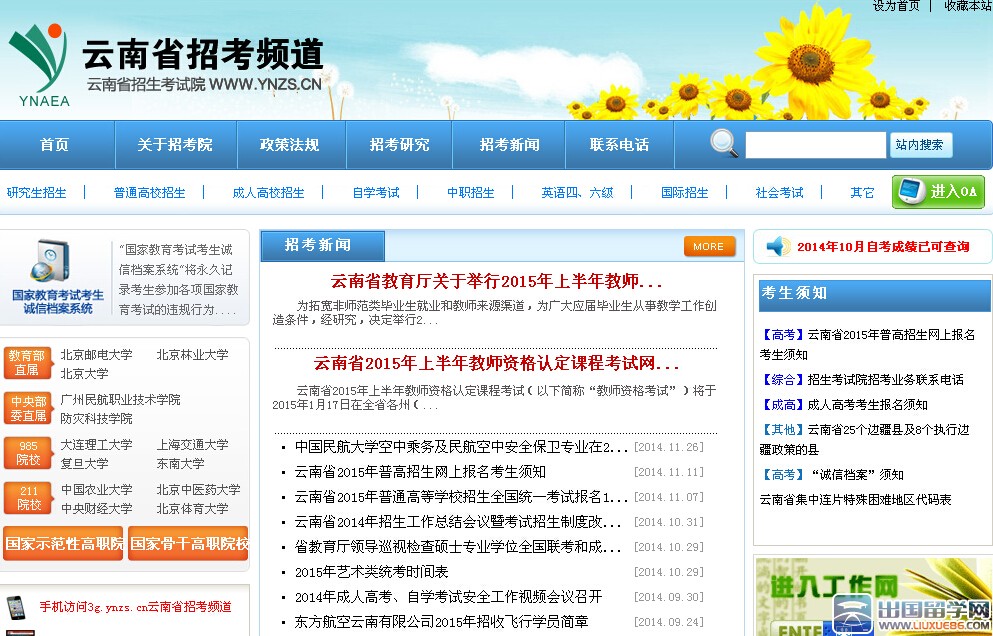
Task: Switch to 研究生招生 category
Action: [37, 193]
